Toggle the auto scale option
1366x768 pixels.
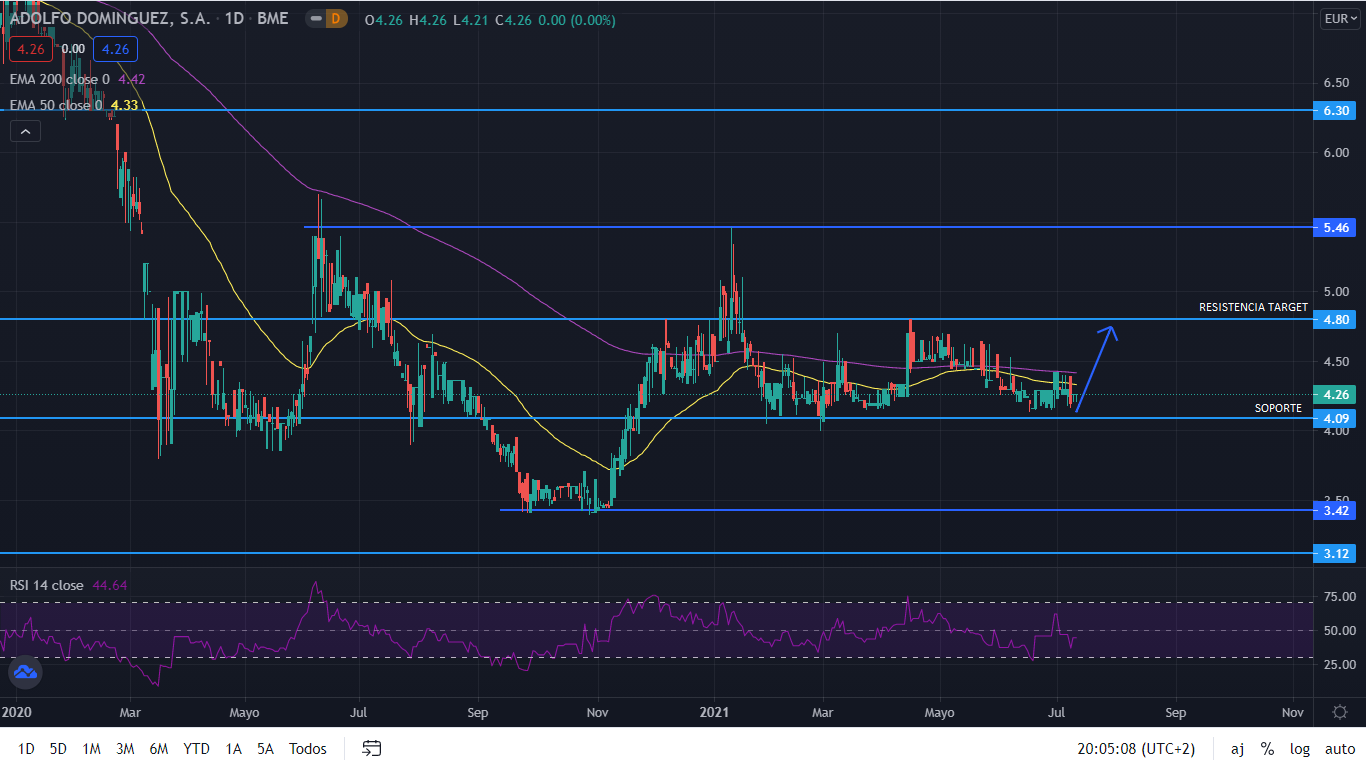click(1339, 748)
